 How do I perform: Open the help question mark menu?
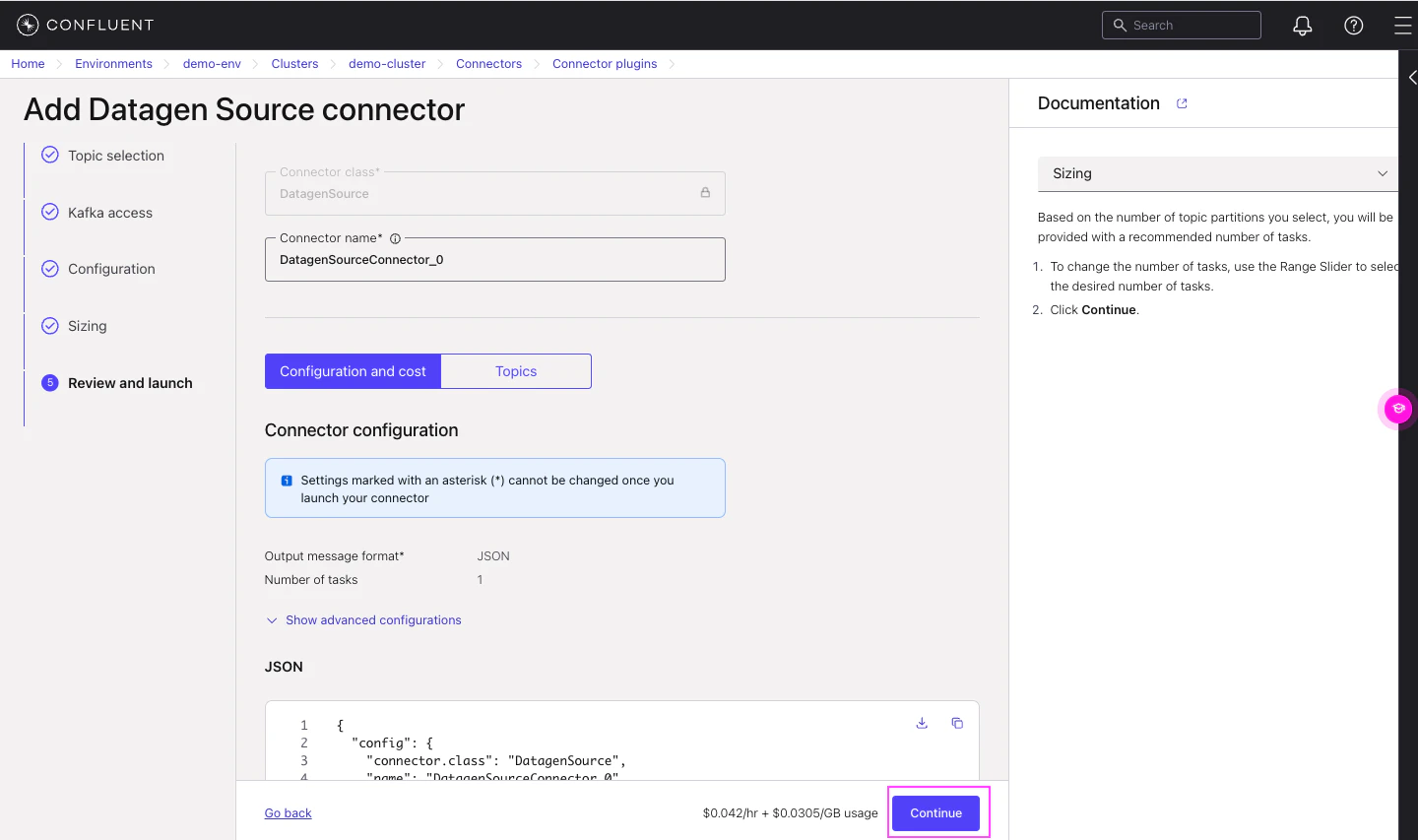[x=1354, y=26]
